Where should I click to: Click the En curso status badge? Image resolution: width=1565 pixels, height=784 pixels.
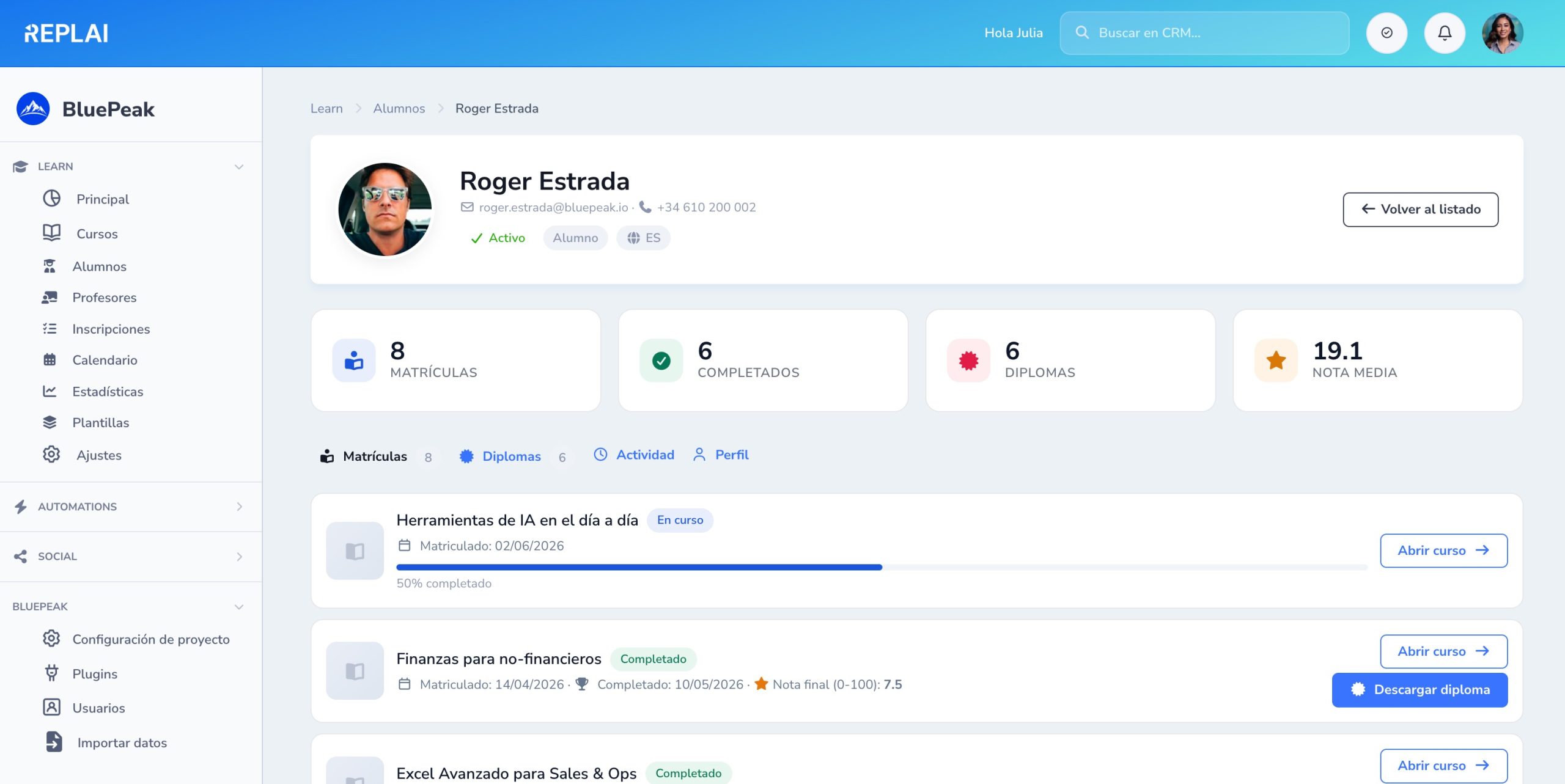[x=680, y=520]
